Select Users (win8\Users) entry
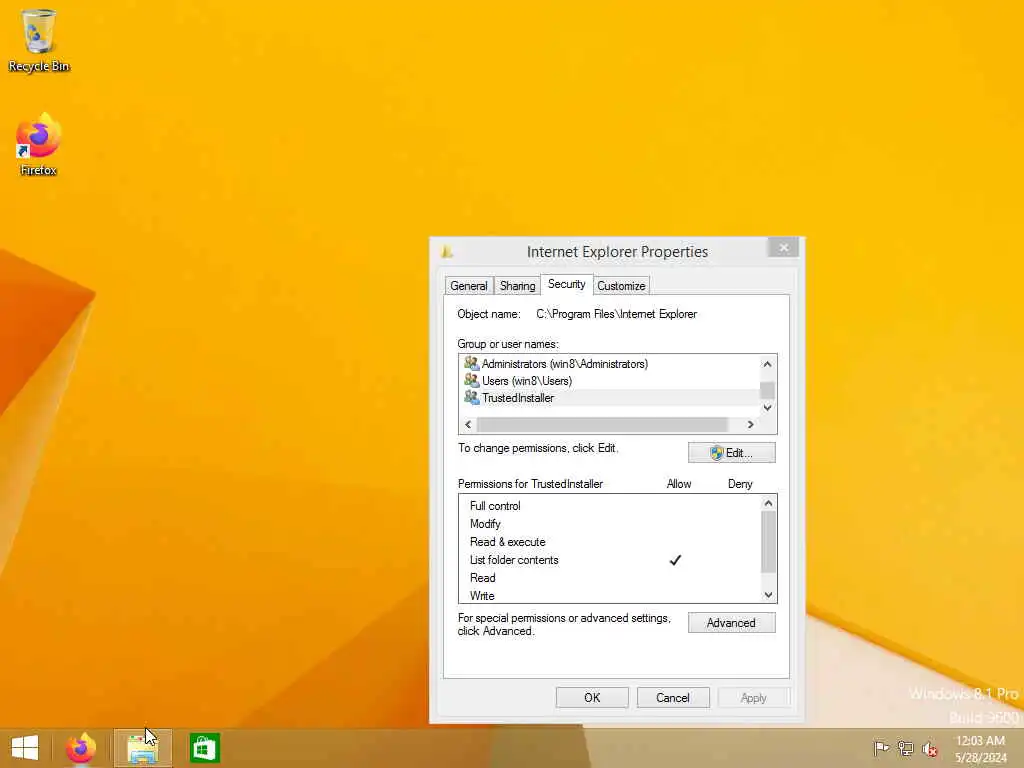The height and width of the screenshot is (768, 1024). pos(527,381)
